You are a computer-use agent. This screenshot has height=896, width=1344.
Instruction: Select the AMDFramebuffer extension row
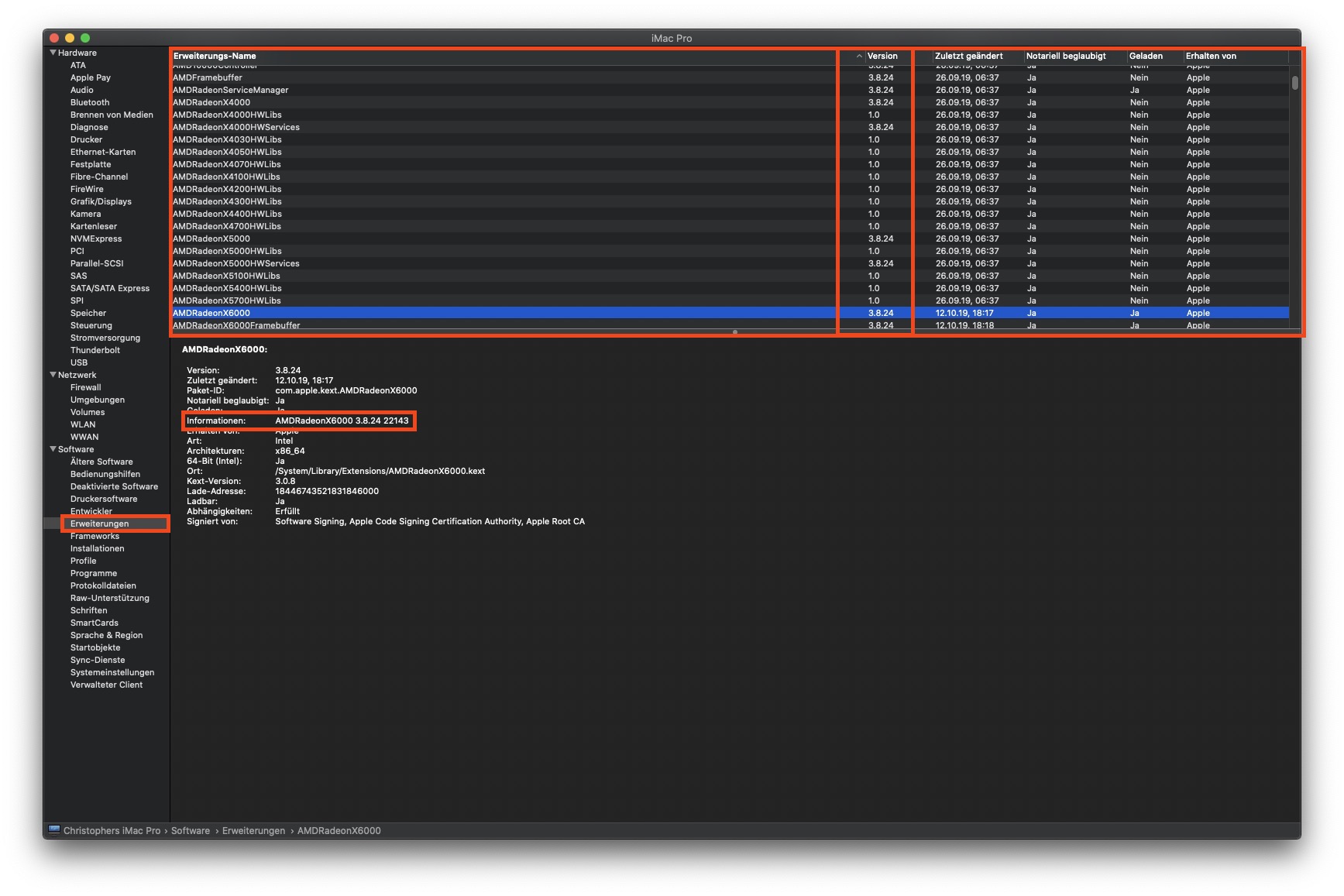click(x=730, y=77)
